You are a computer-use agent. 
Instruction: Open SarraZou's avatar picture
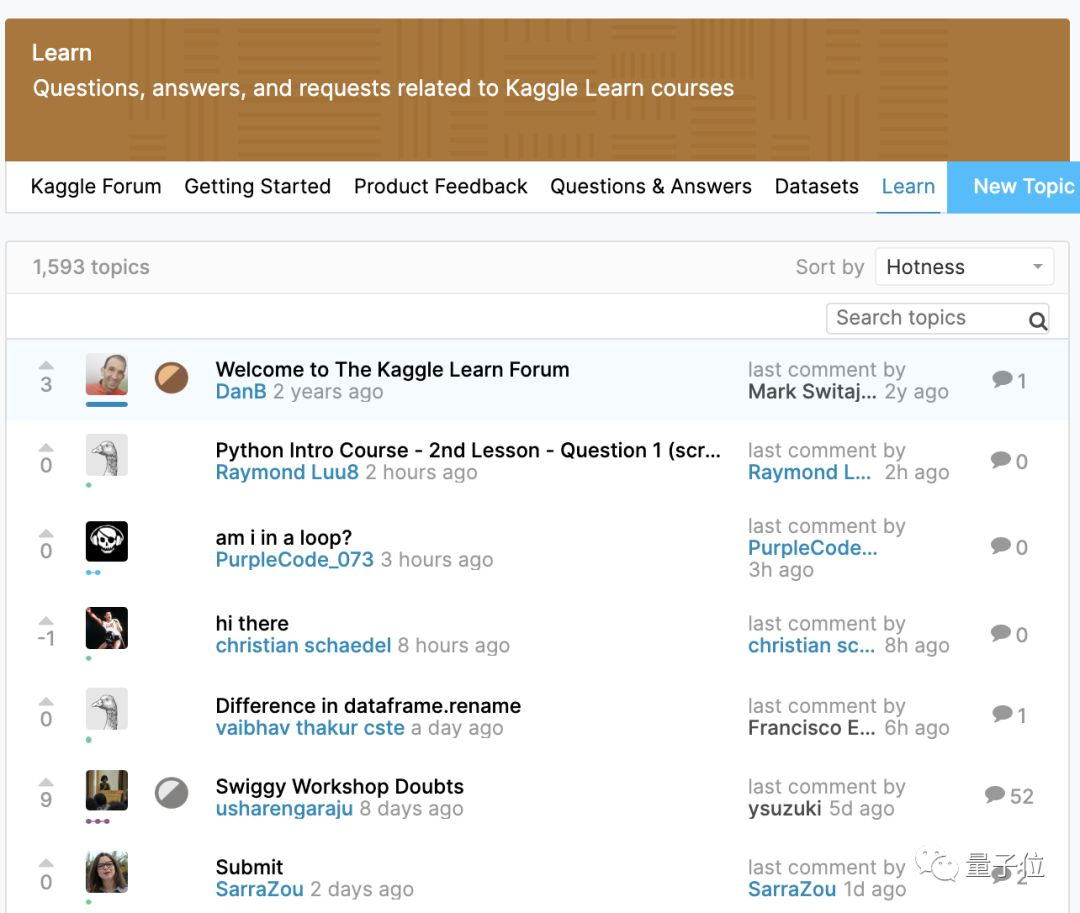tap(106, 872)
